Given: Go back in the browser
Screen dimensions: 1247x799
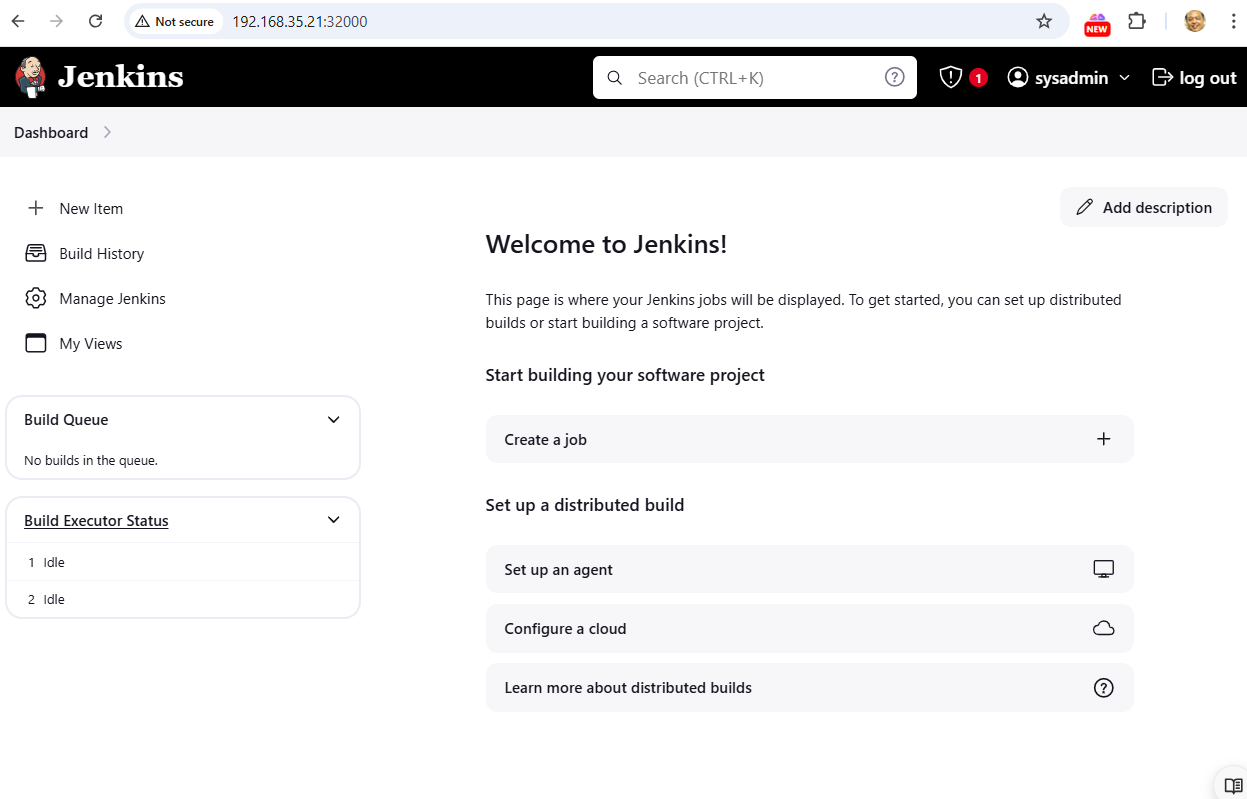Looking at the screenshot, I should coord(18,21).
